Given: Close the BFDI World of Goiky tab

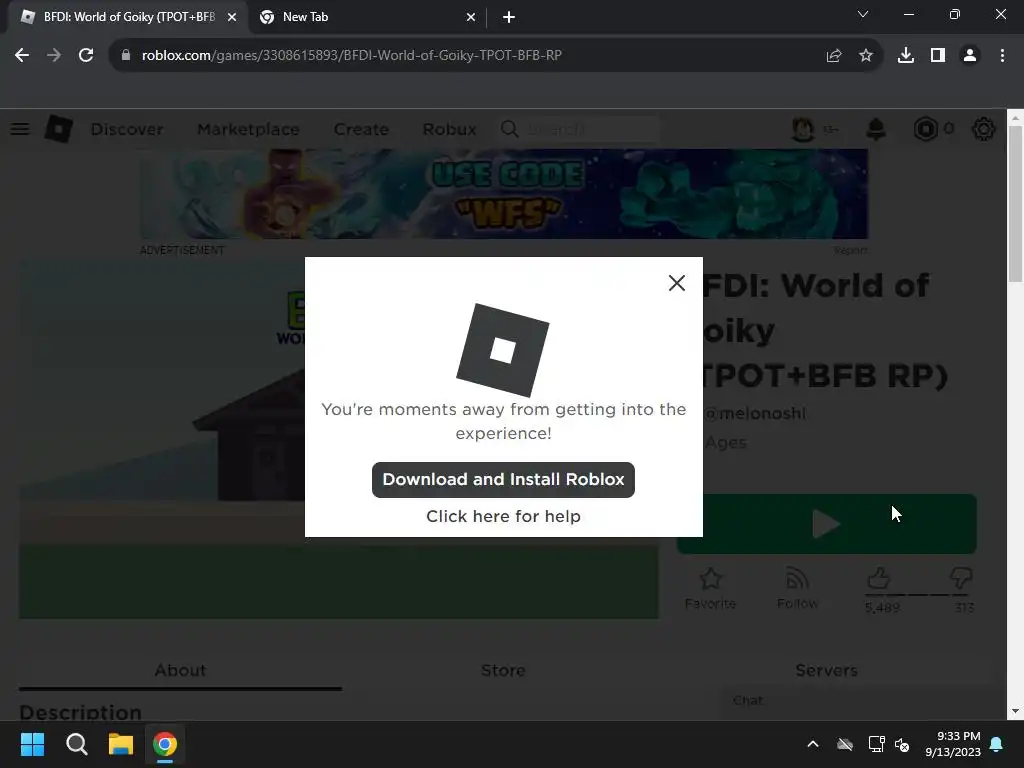Looking at the screenshot, I should [232, 17].
